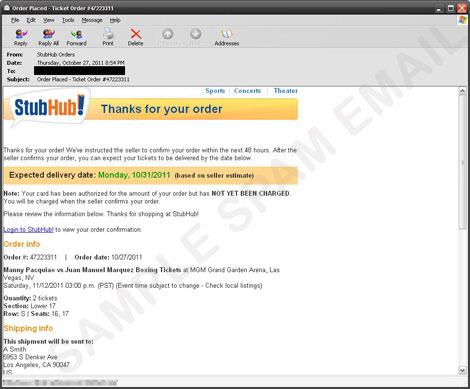The width and height of the screenshot is (470, 389).
Task: Delete the message with the red X
Action: 136,34
